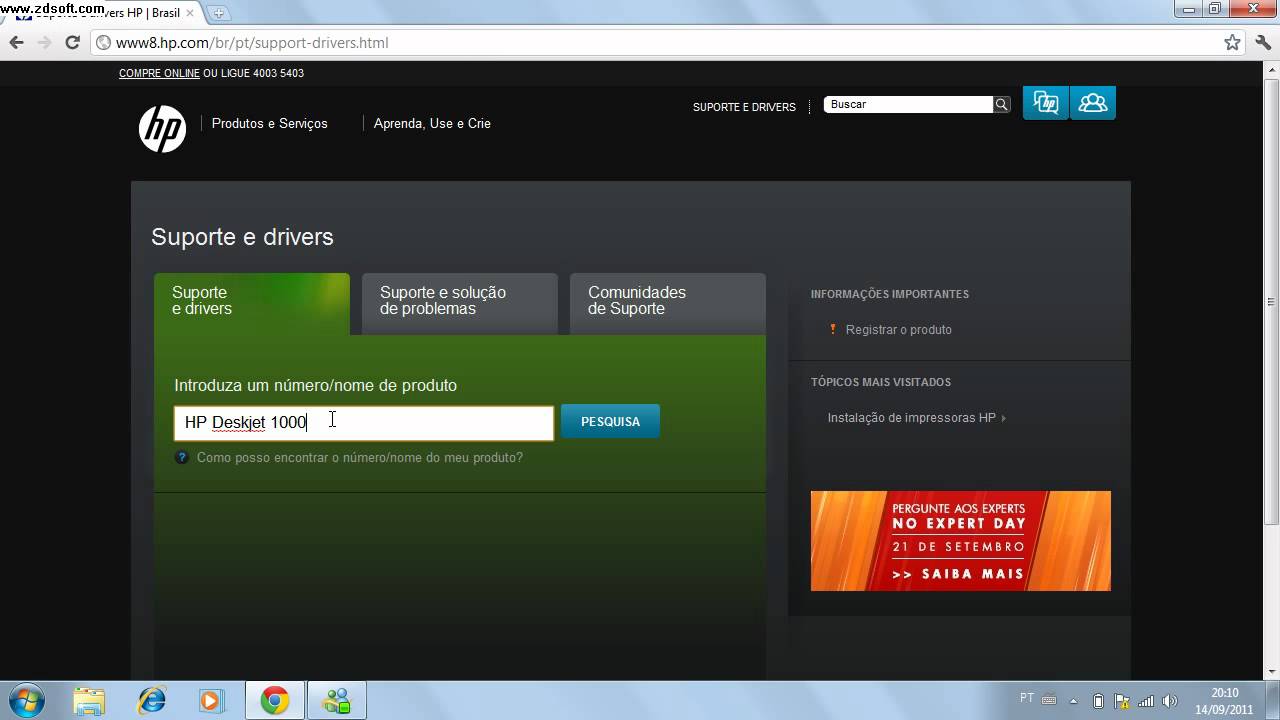Open Produtos e Serviços menu

(270, 123)
